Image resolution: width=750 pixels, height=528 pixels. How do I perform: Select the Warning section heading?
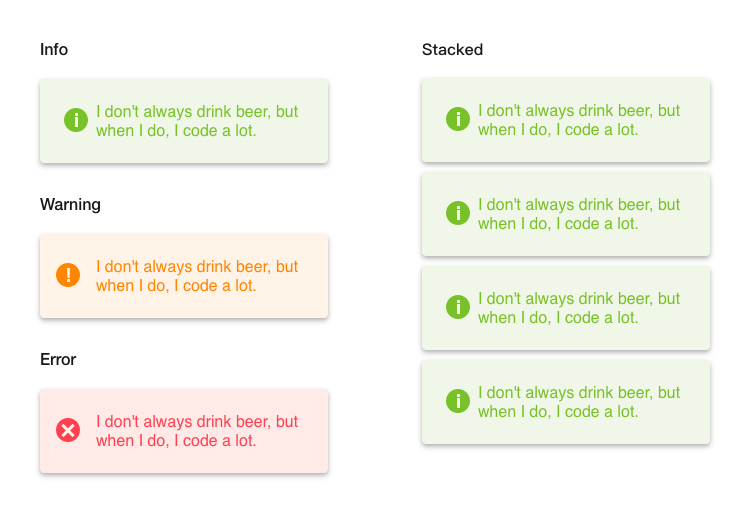(x=70, y=205)
